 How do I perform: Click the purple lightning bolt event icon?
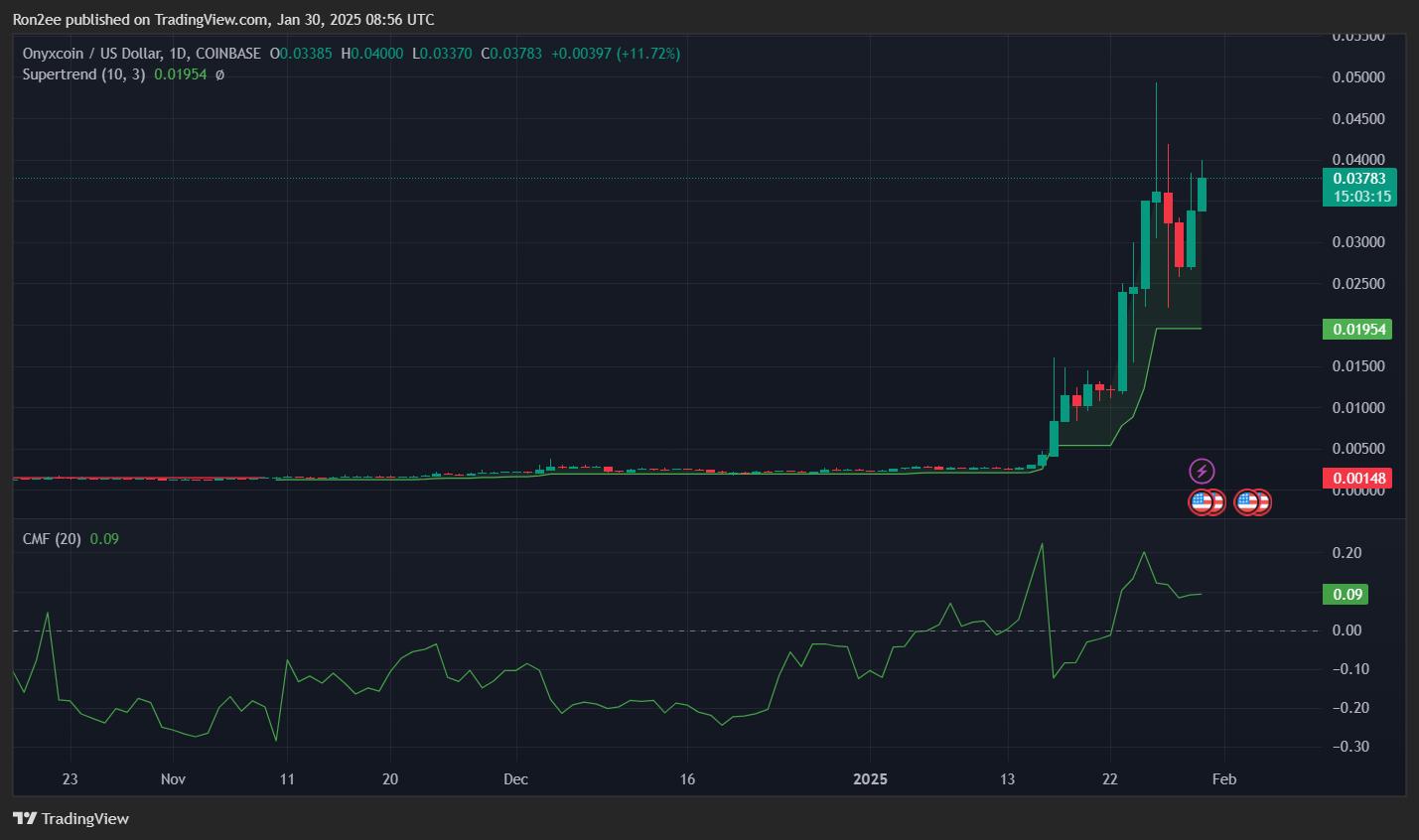coord(1202,470)
